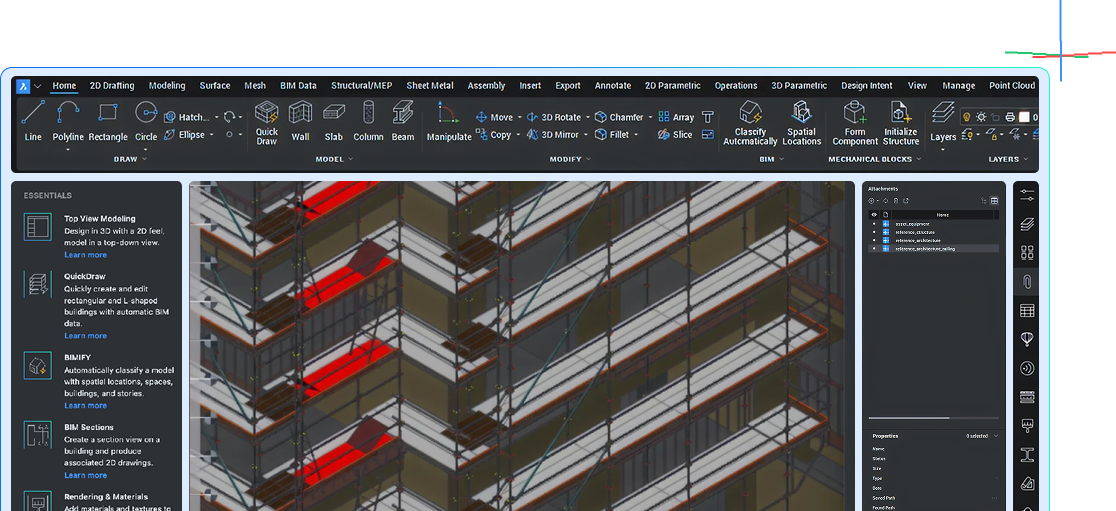Image resolution: width=1116 pixels, height=511 pixels.
Task: Click the white layer color swatch
Action: coord(1024,117)
